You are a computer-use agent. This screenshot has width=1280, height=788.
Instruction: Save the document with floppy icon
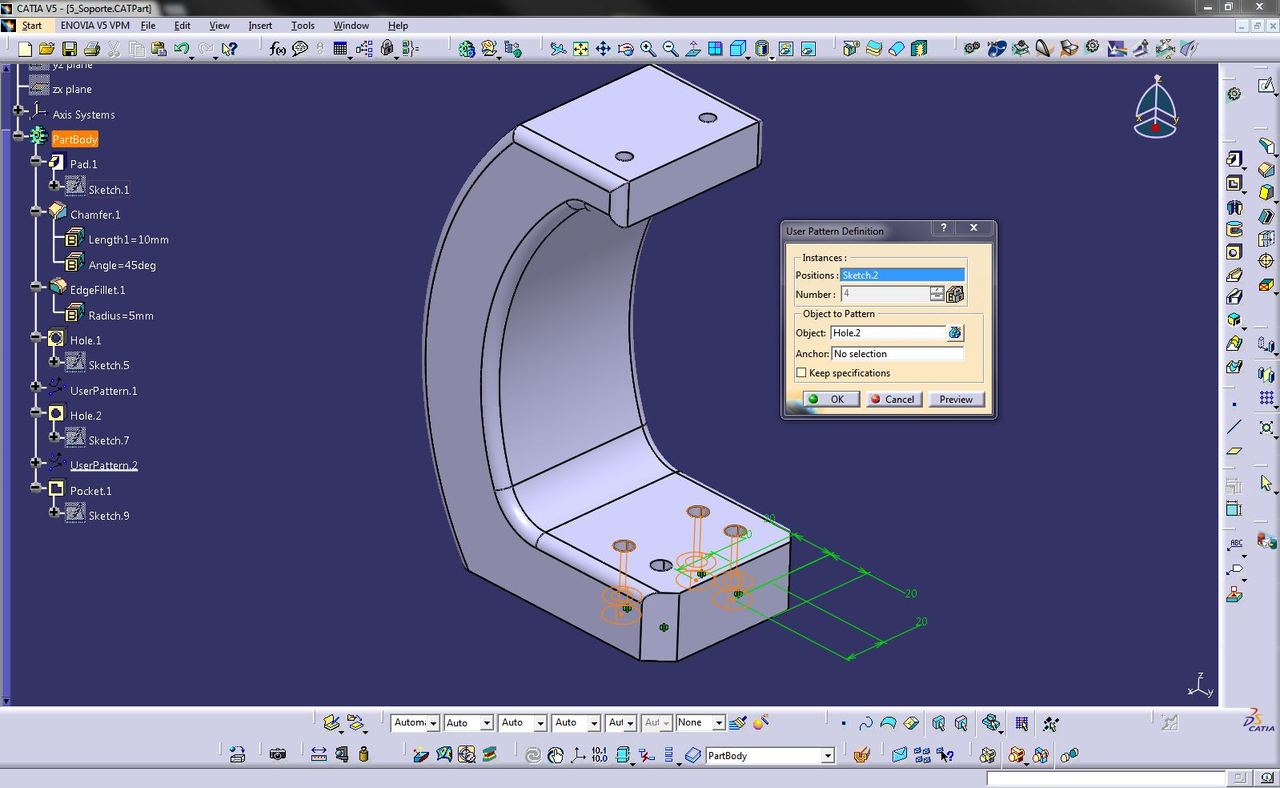pyautogui.click(x=69, y=48)
